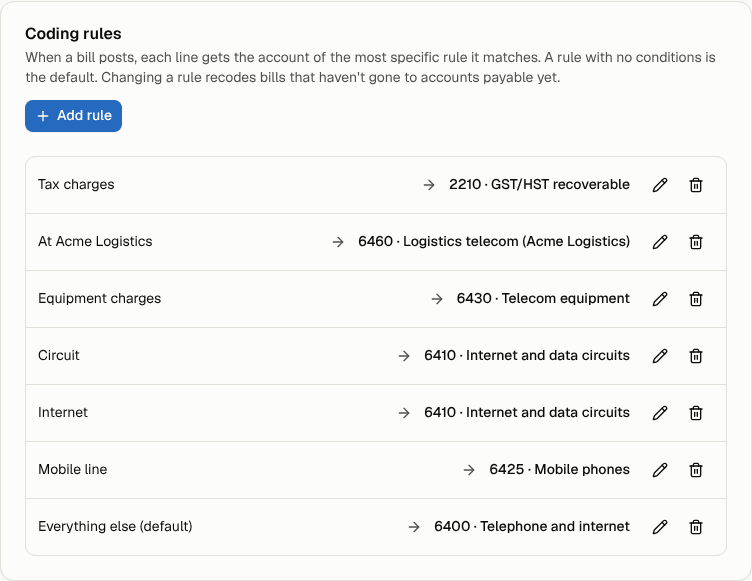Select the Tax charges condition text
This screenshot has height=581, width=752.
point(76,185)
